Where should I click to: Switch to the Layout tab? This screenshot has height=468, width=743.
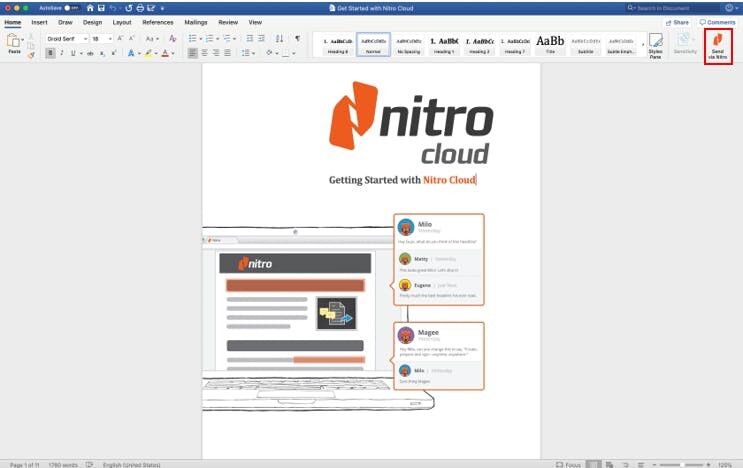[122, 22]
